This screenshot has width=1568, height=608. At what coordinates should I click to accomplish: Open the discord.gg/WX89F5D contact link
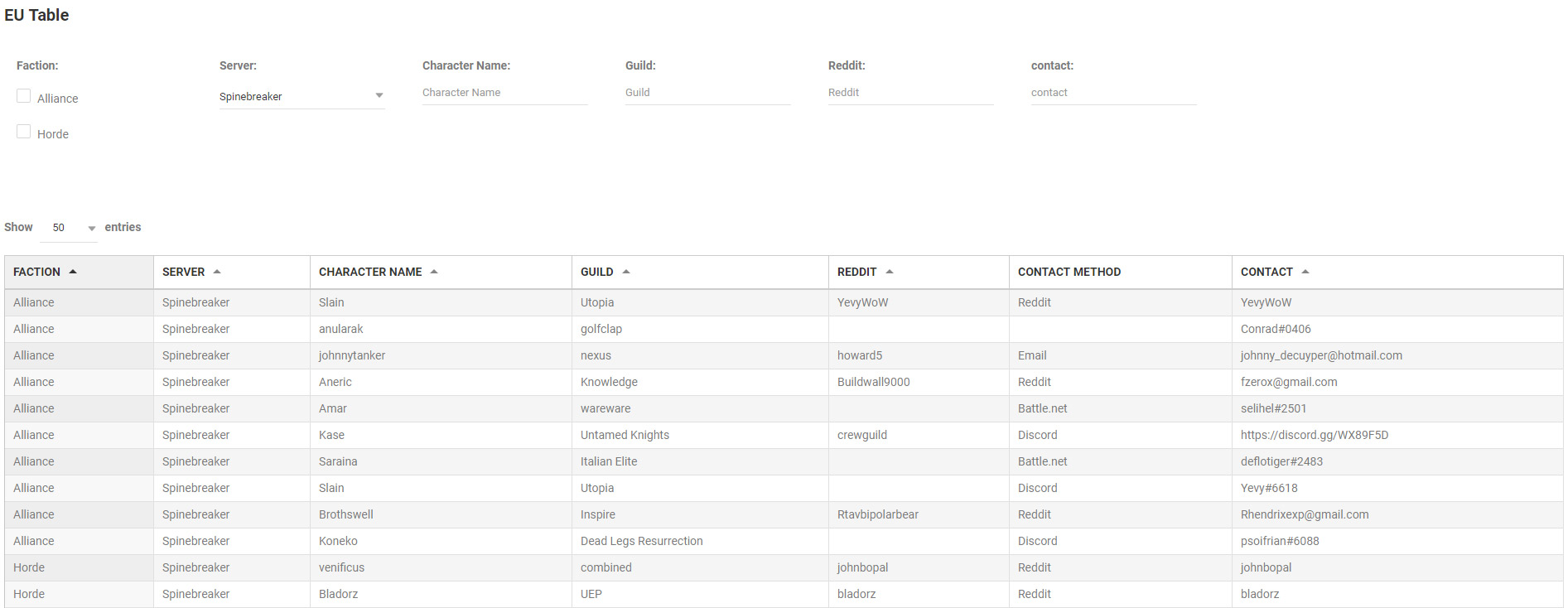1314,435
